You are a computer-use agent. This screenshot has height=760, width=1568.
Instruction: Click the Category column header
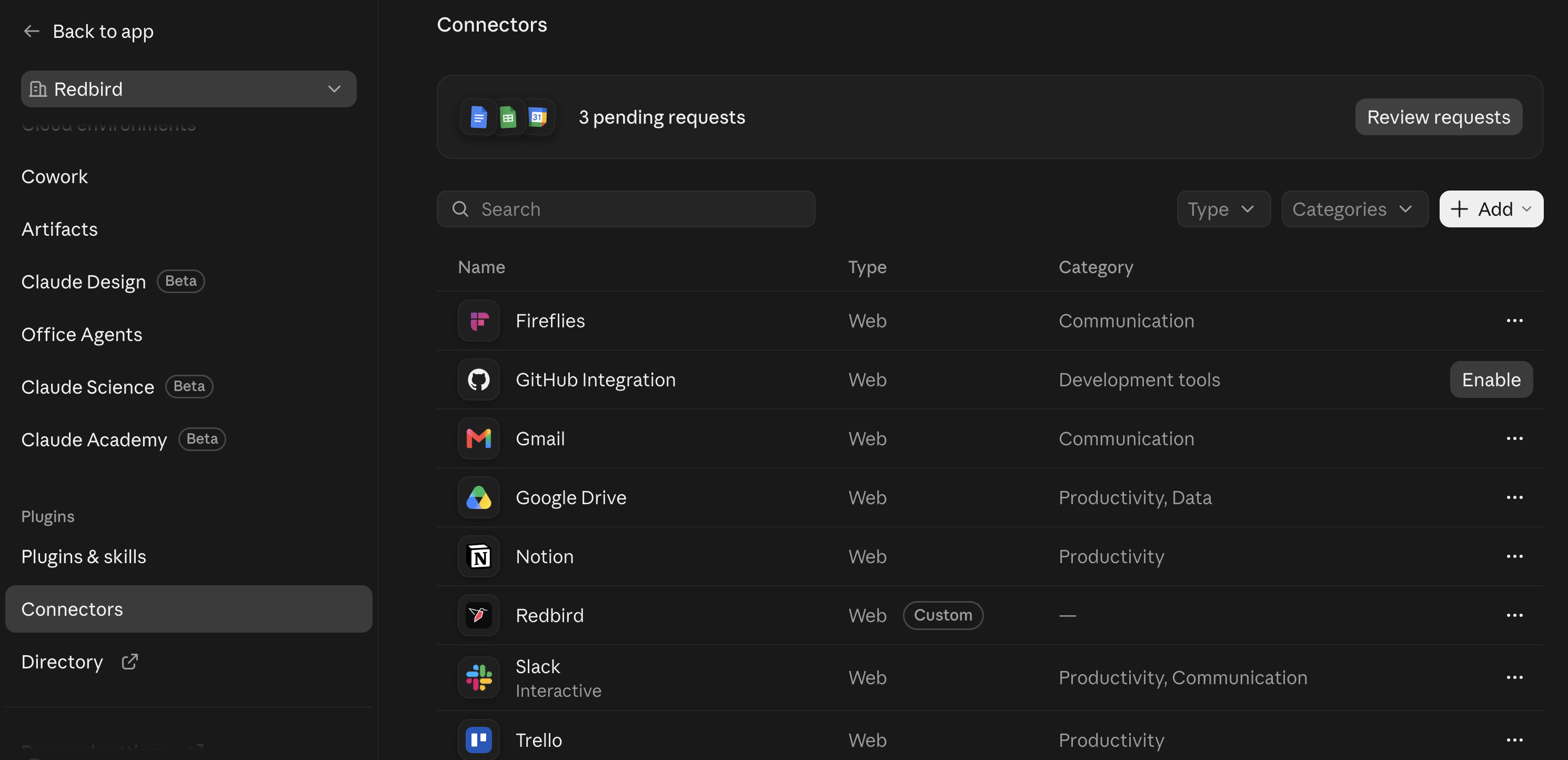(x=1095, y=267)
